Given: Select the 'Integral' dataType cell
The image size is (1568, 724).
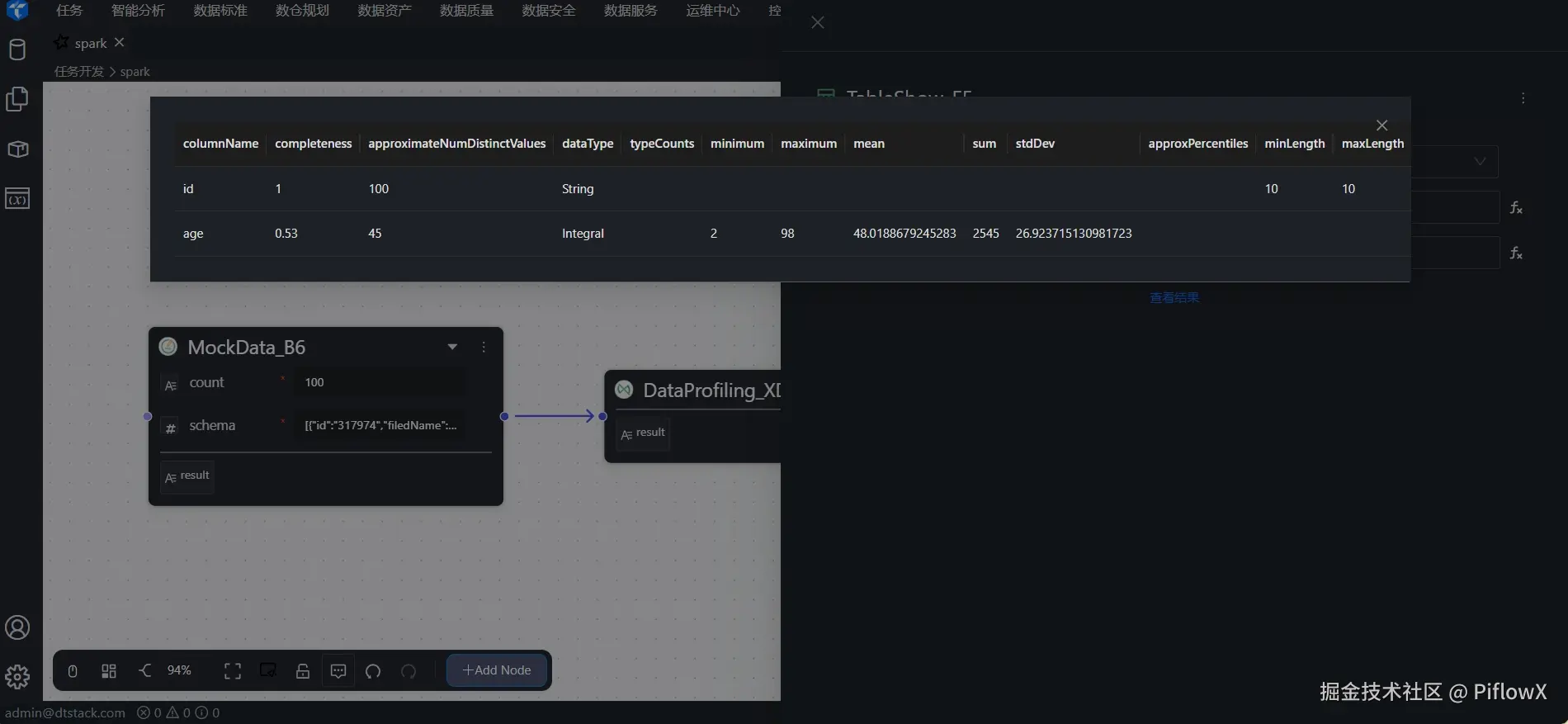Looking at the screenshot, I should [583, 234].
